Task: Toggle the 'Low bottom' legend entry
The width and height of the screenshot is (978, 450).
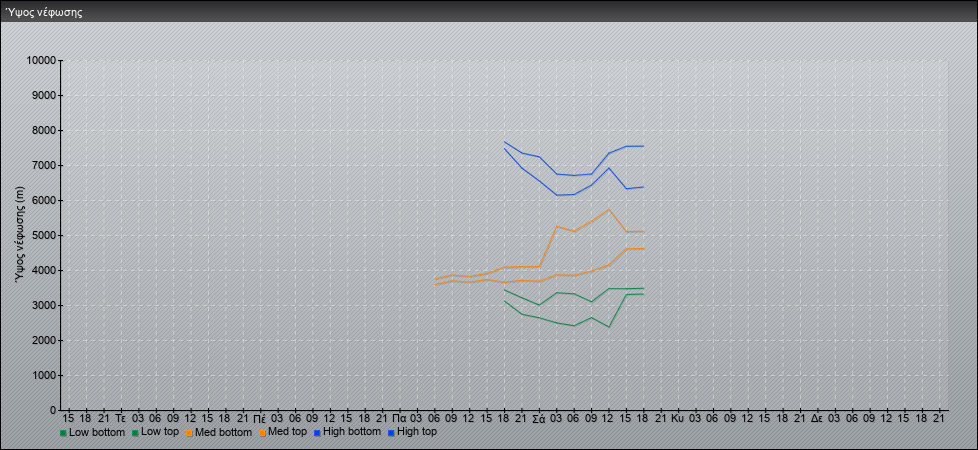Action: tap(92, 432)
